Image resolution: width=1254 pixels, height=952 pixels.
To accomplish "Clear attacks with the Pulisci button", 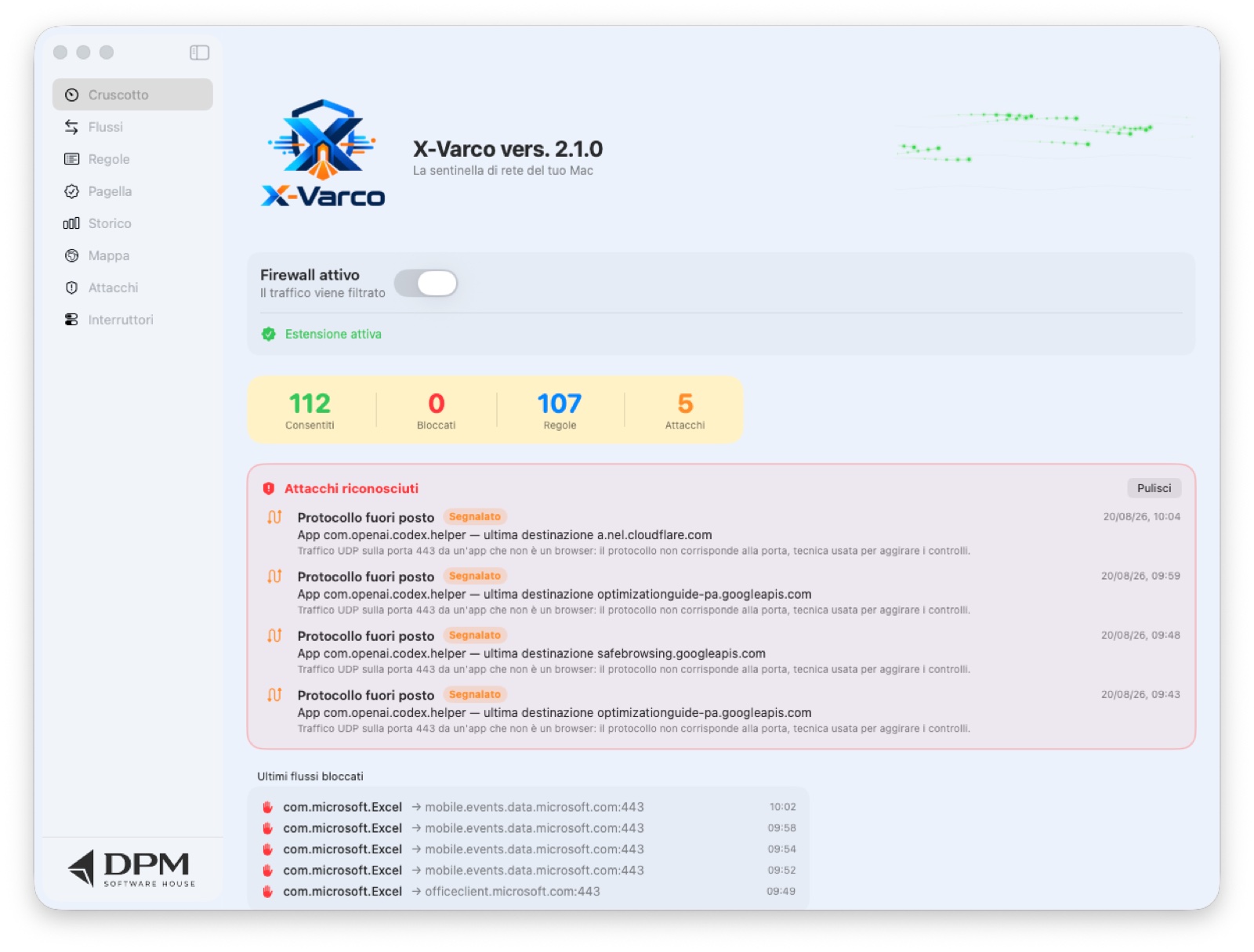I will pyautogui.click(x=1154, y=488).
